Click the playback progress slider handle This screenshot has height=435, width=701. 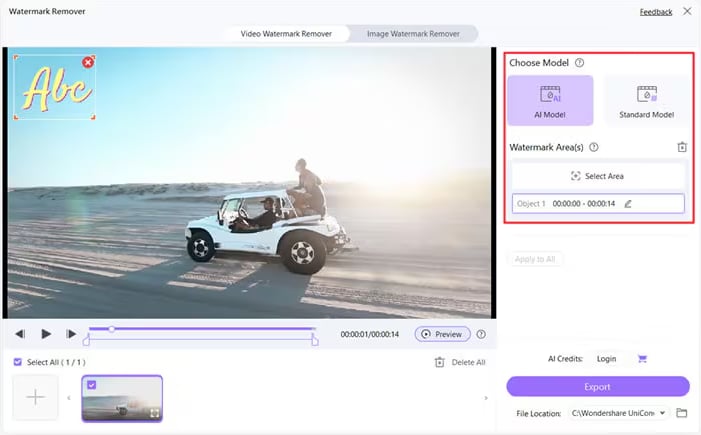(x=111, y=329)
